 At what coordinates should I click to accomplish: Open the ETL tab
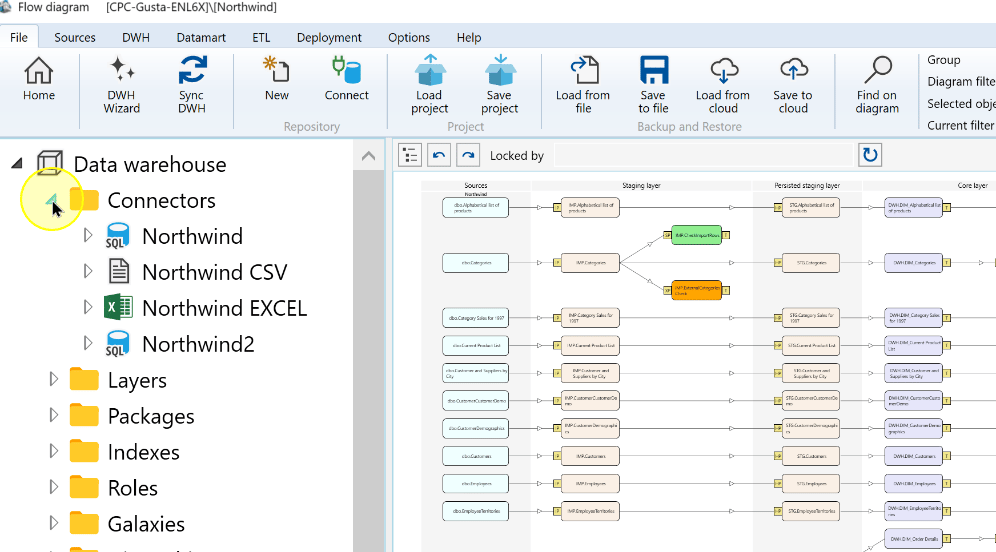tap(261, 37)
